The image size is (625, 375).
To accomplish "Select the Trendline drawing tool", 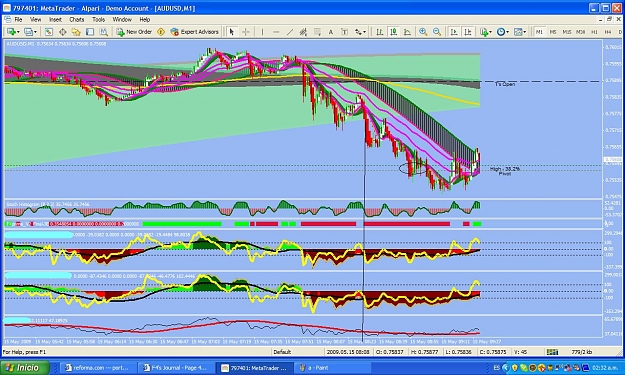I will [290, 32].
